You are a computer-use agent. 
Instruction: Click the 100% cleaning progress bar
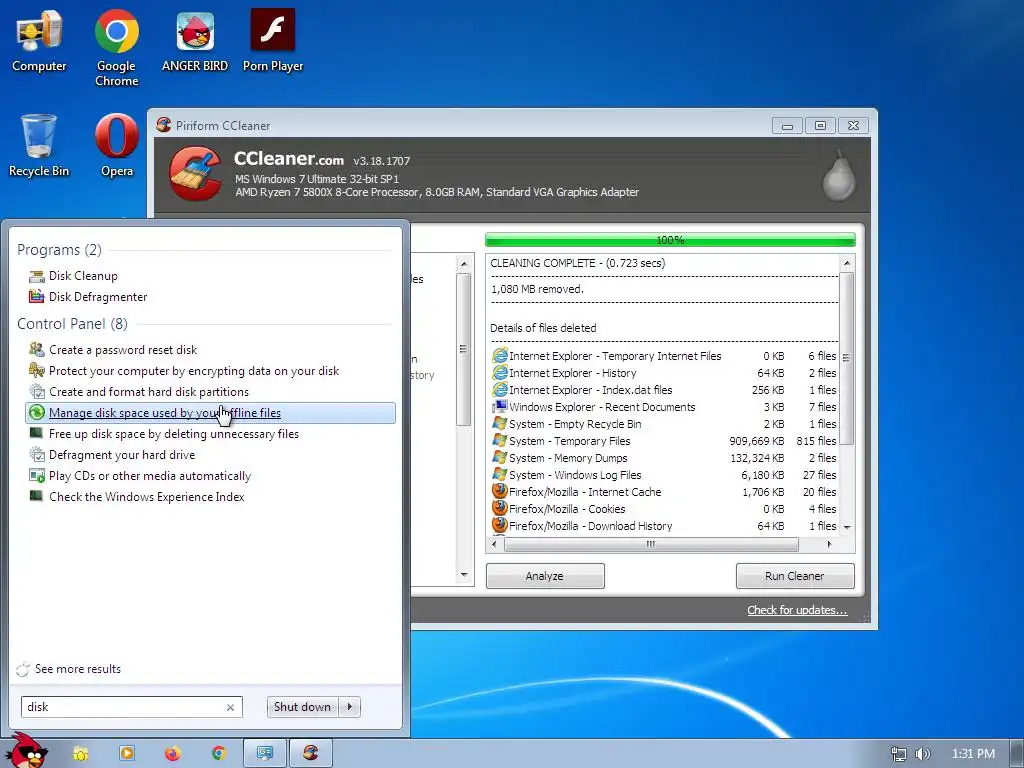point(670,240)
